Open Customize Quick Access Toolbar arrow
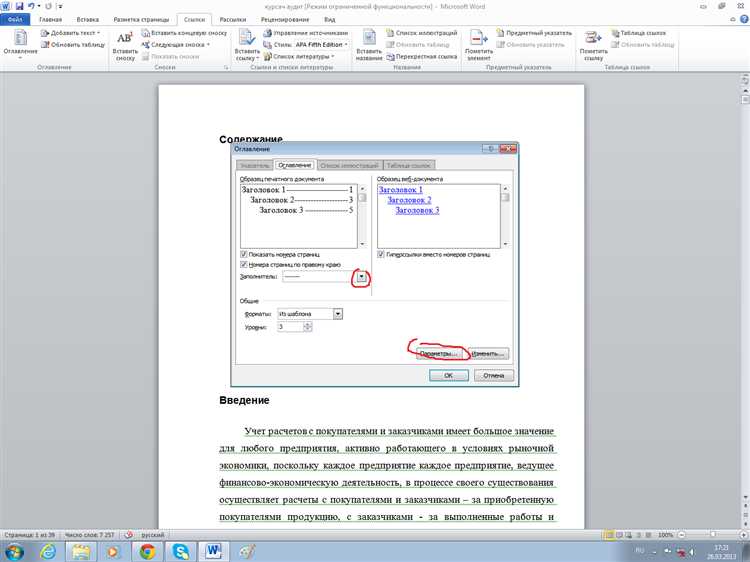This screenshot has height=562, width=750. point(59,7)
